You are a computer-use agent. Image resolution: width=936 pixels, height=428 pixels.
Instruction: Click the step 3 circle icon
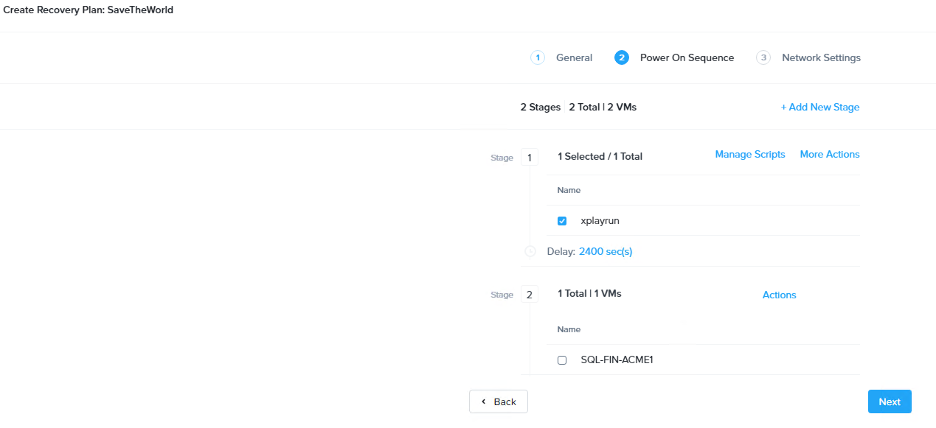763,58
